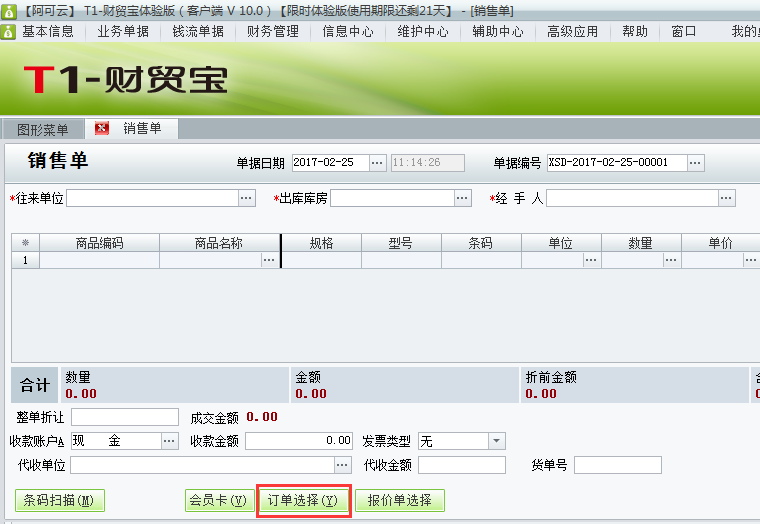Click the 型号 column header
The width and height of the screenshot is (760, 524).
[401, 243]
